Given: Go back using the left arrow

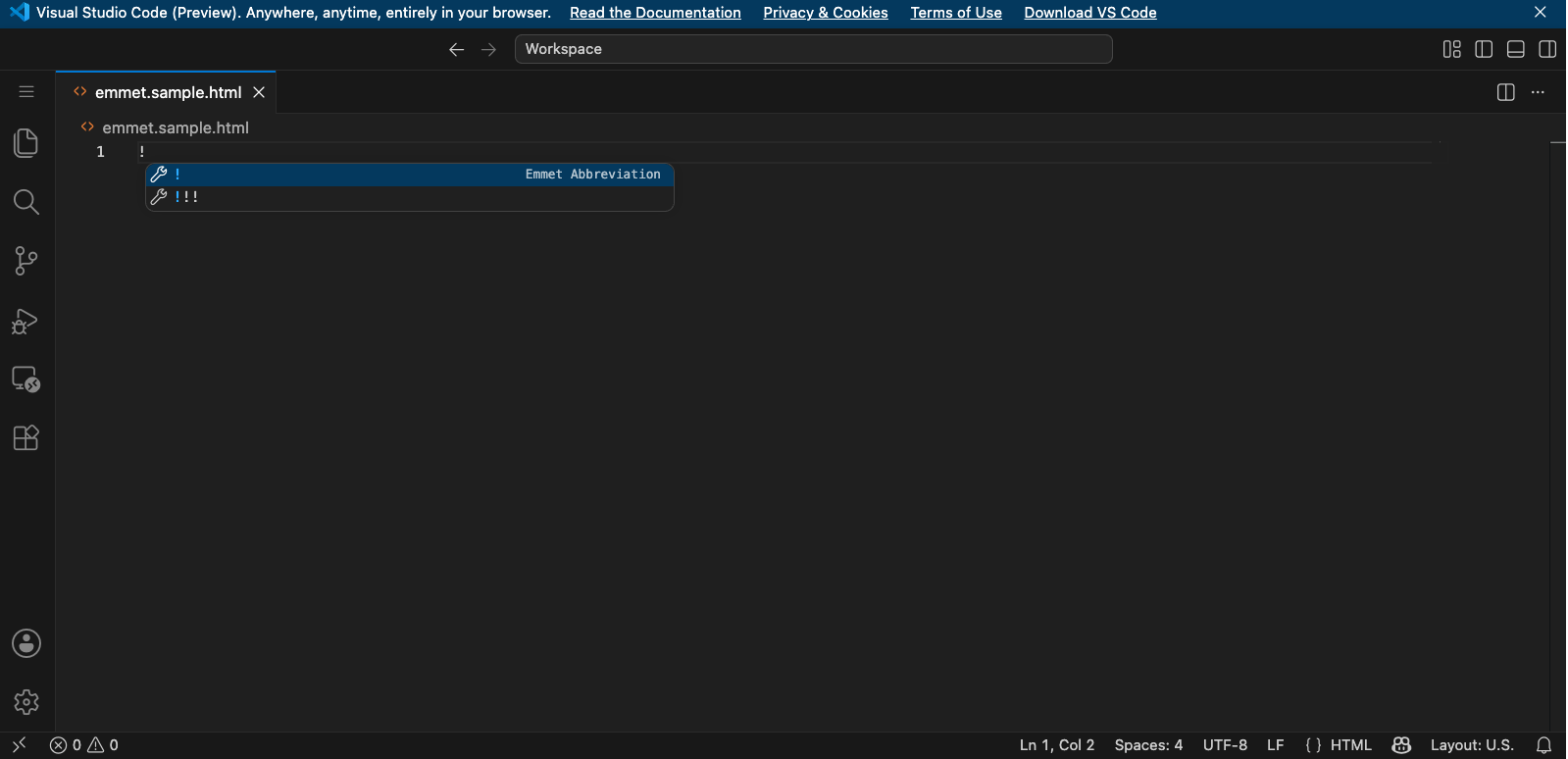Looking at the screenshot, I should pos(456,49).
